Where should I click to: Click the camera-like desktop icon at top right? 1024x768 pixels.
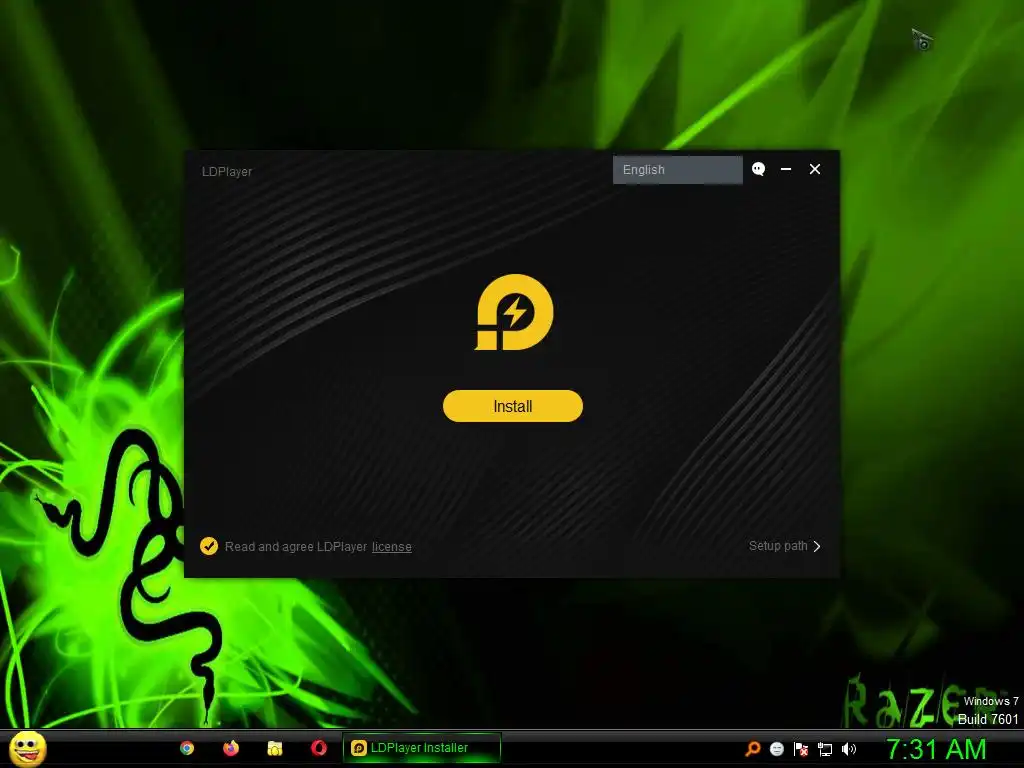pyautogui.click(x=923, y=40)
